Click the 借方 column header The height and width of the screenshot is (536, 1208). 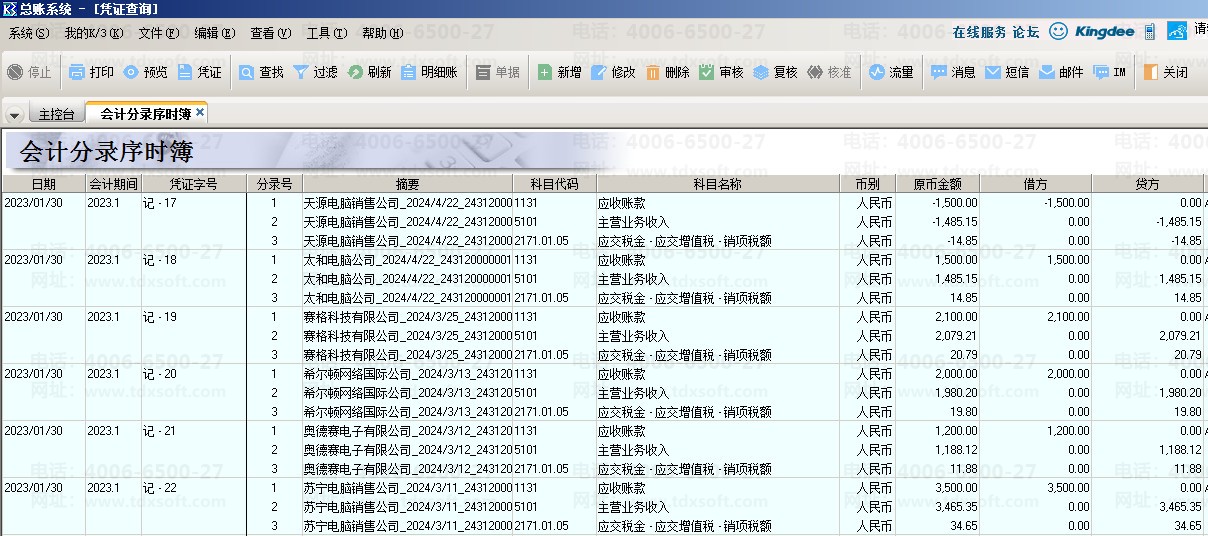click(x=1036, y=184)
